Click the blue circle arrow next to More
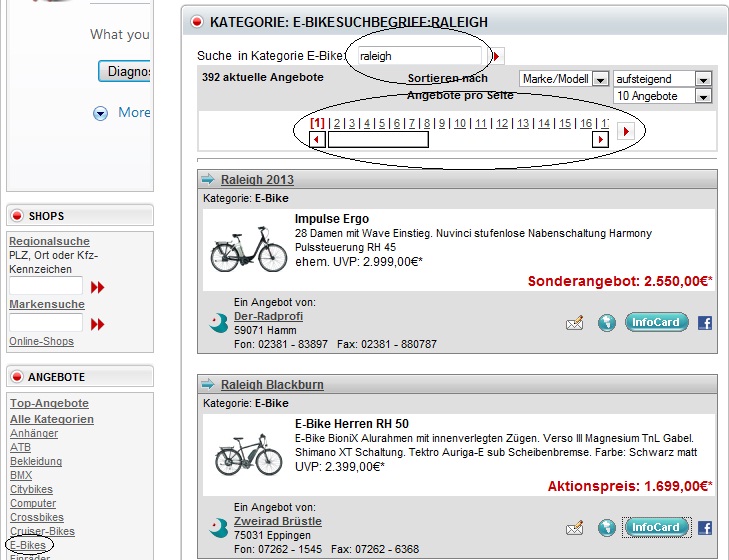 click(x=100, y=113)
